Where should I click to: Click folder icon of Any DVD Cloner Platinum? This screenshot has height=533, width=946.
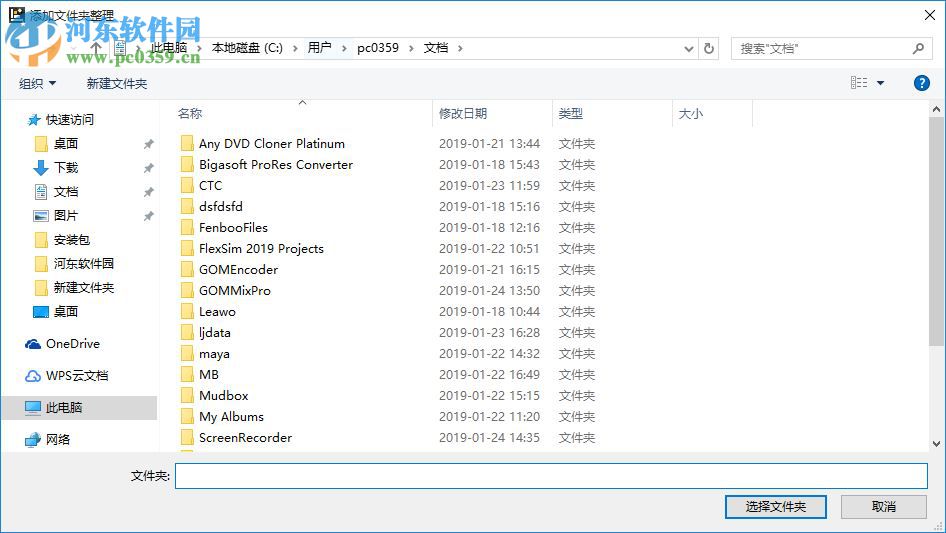[x=187, y=144]
